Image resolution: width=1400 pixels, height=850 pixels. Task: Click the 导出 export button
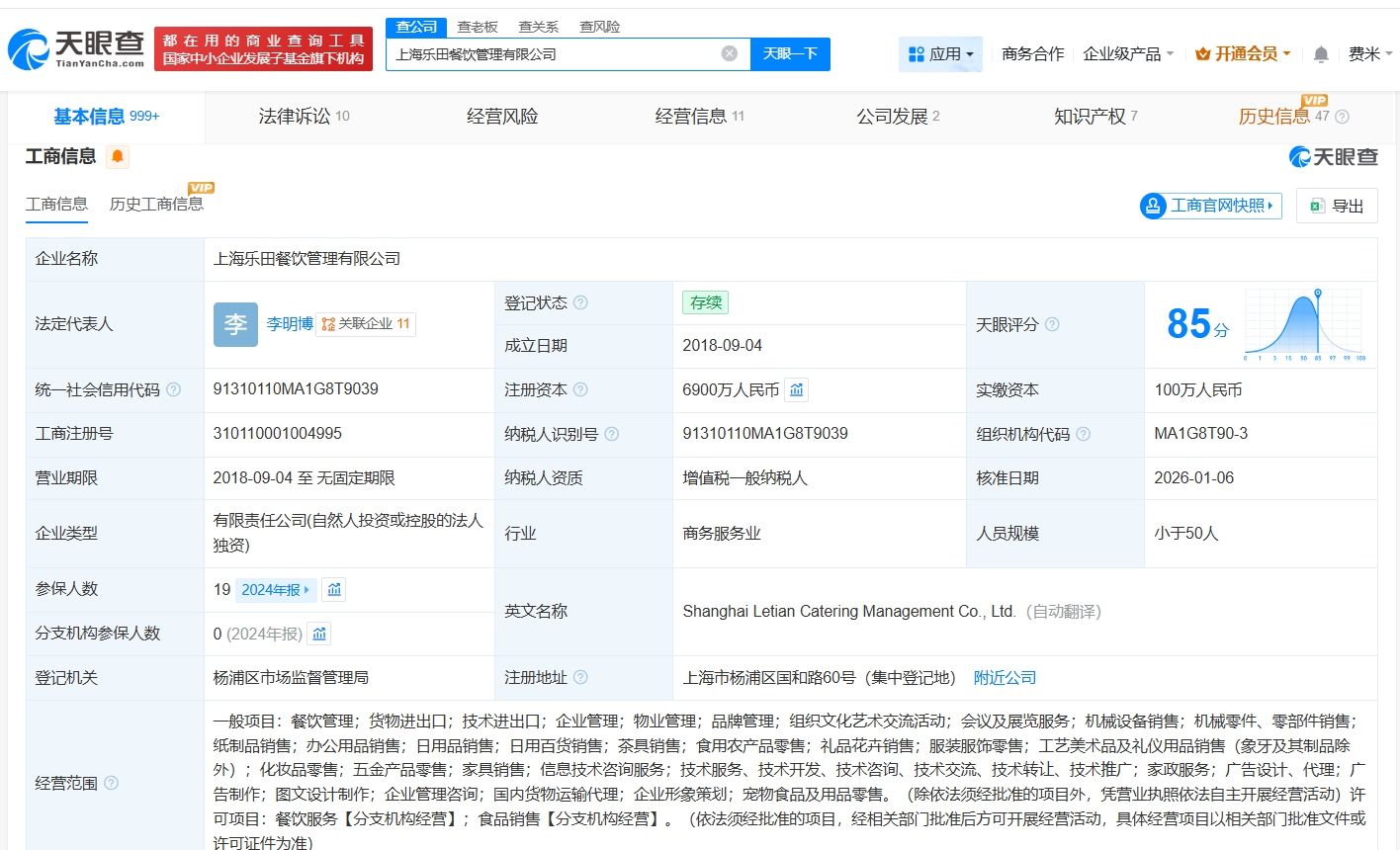tap(1337, 206)
